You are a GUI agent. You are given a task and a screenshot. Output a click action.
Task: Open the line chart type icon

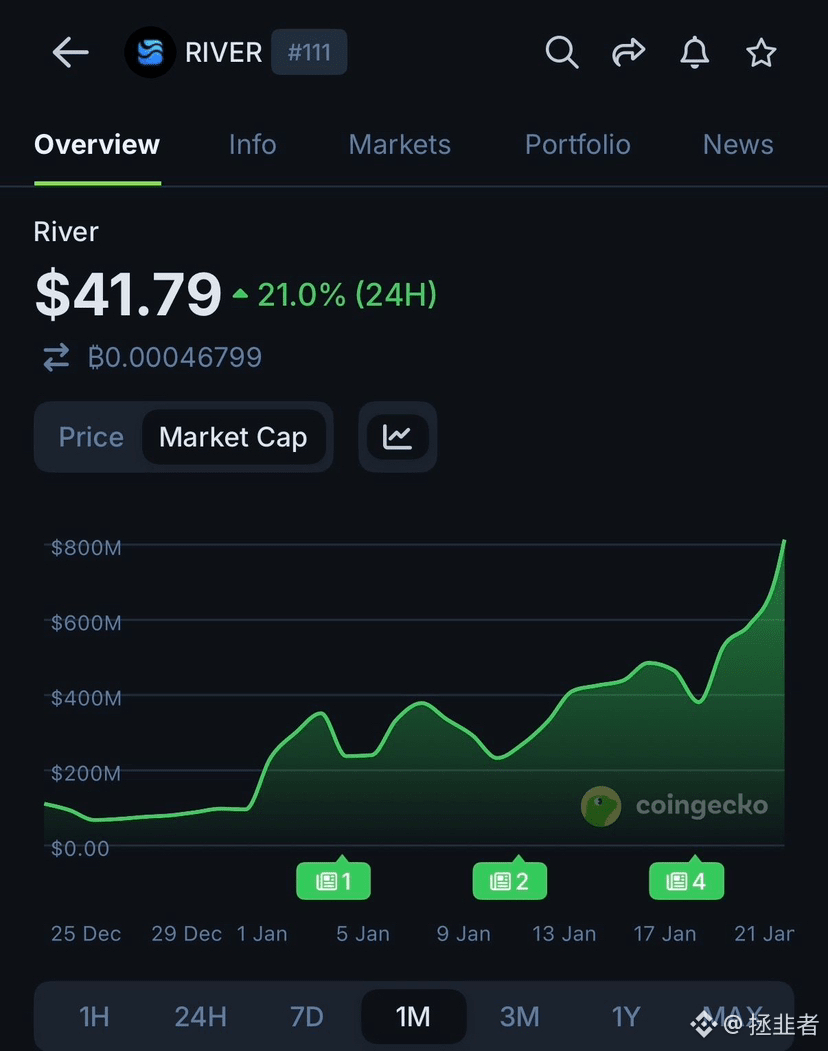(x=397, y=437)
